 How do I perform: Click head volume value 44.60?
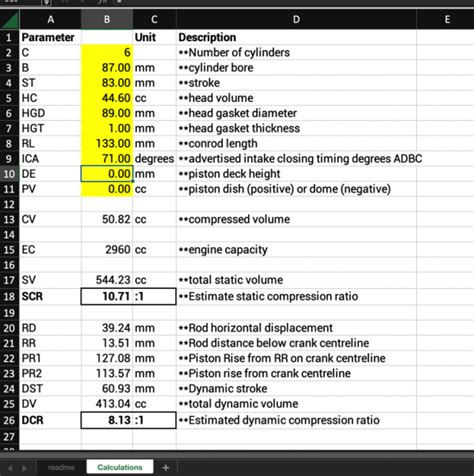pos(107,98)
